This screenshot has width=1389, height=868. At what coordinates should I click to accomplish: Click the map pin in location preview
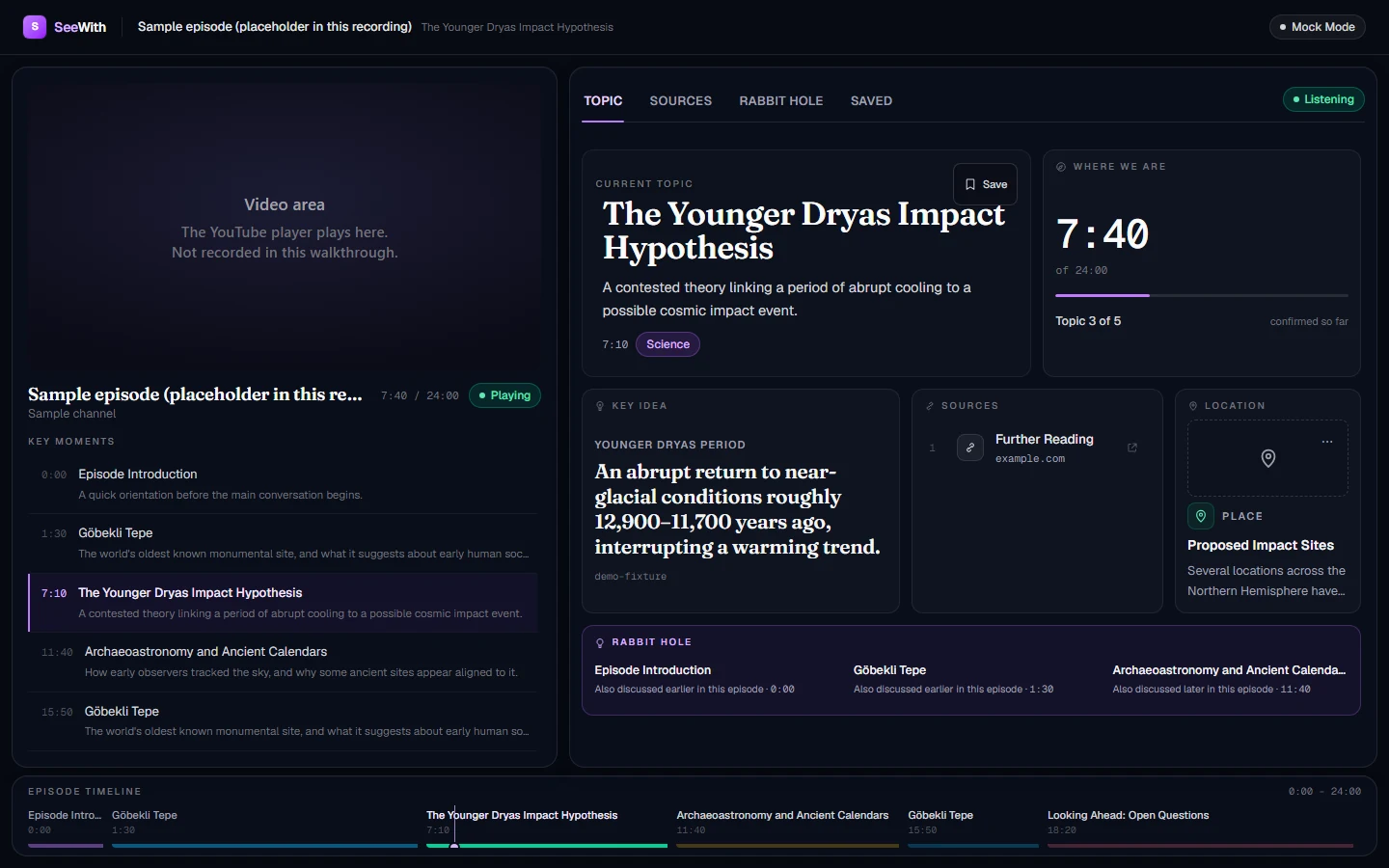point(1268,459)
